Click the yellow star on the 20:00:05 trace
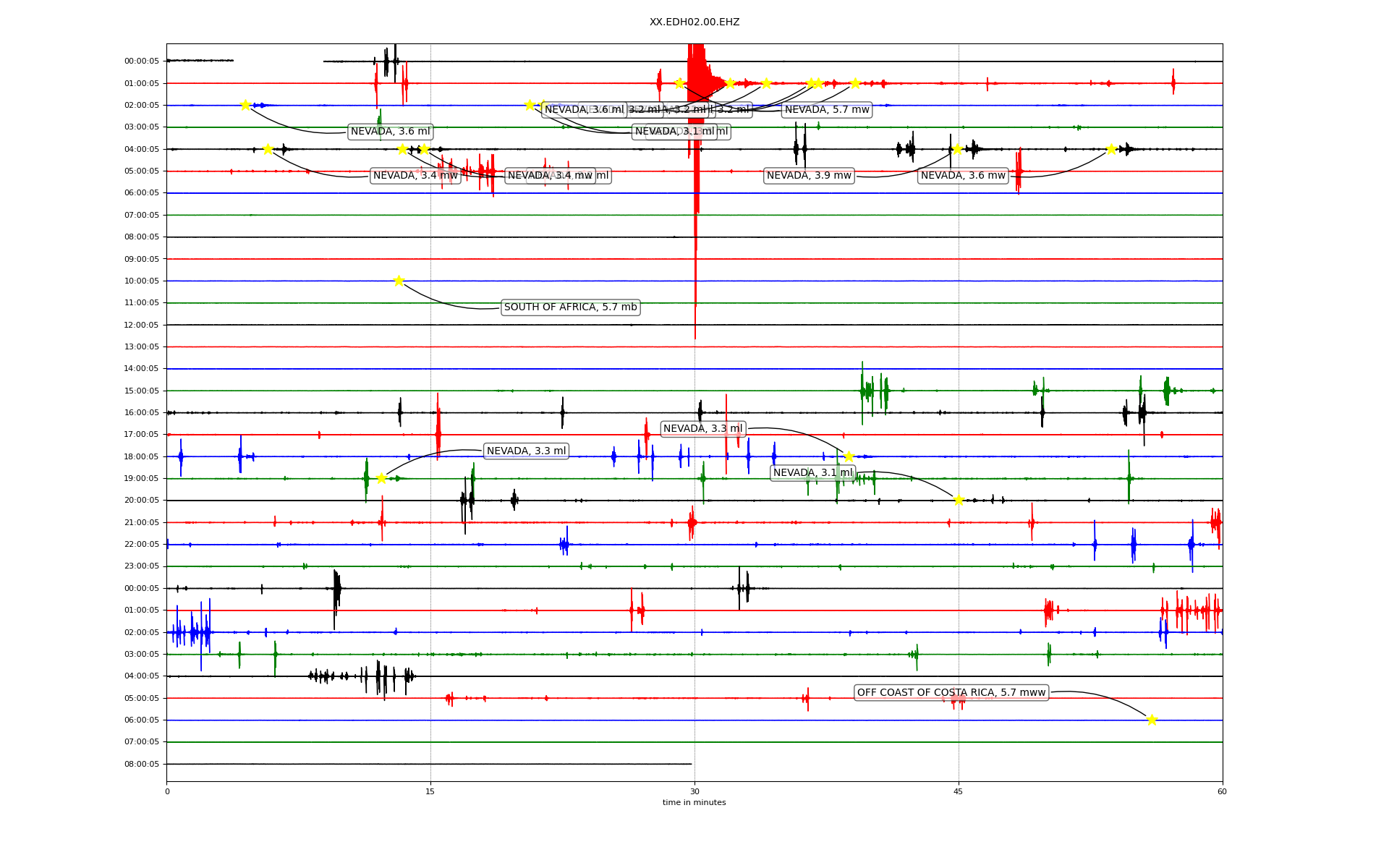Image resolution: width=1389 pixels, height=868 pixels. tap(959, 500)
